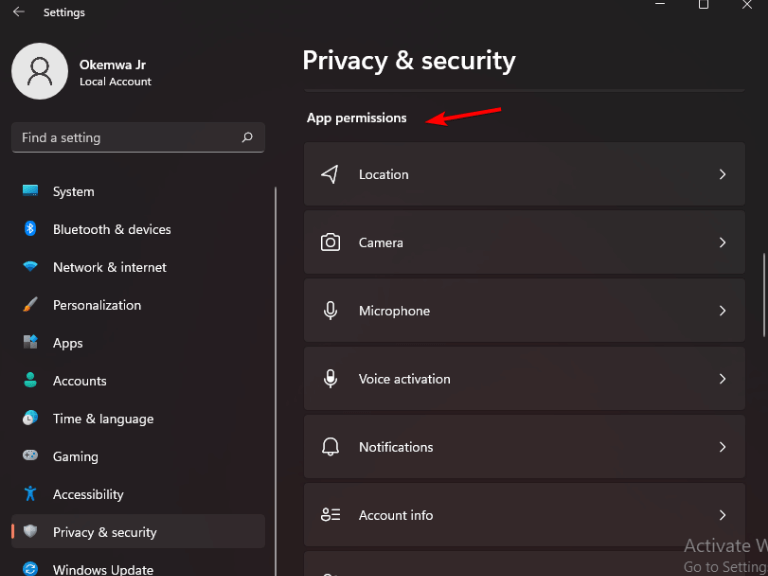Expand the Location chevron
768x576 pixels.
(x=722, y=174)
